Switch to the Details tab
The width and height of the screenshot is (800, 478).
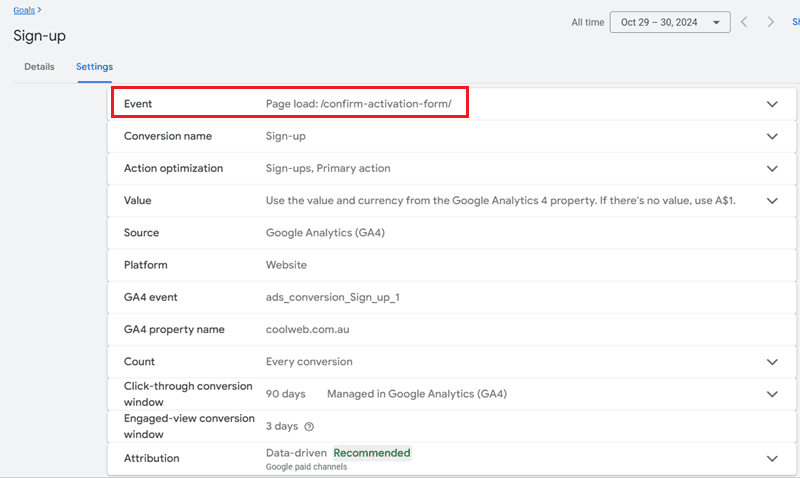[39, 67]
